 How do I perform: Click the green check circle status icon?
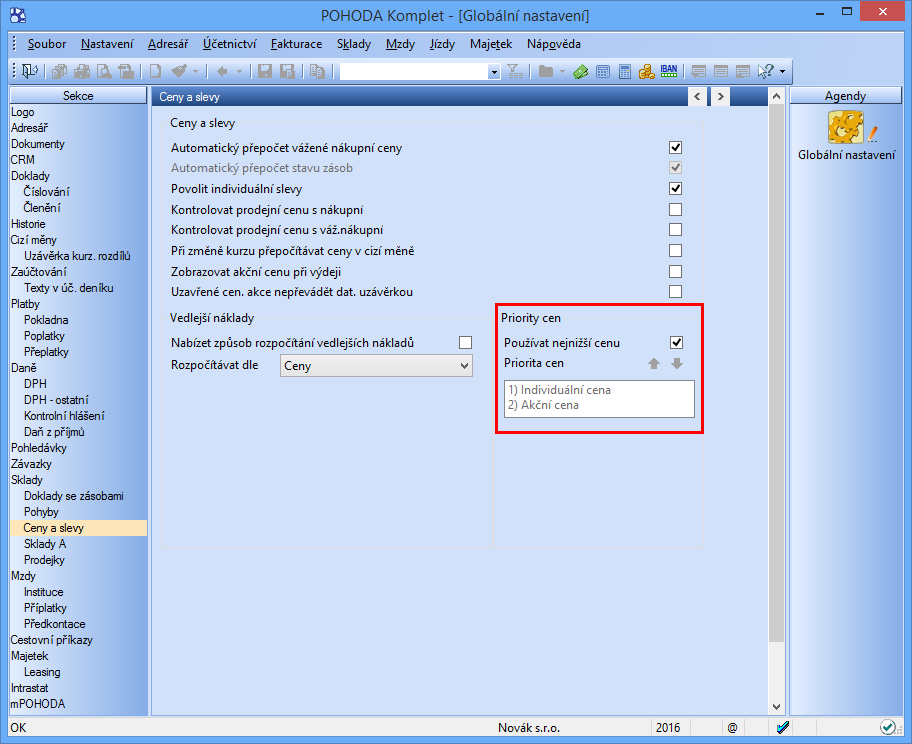[x=888, y=727]
